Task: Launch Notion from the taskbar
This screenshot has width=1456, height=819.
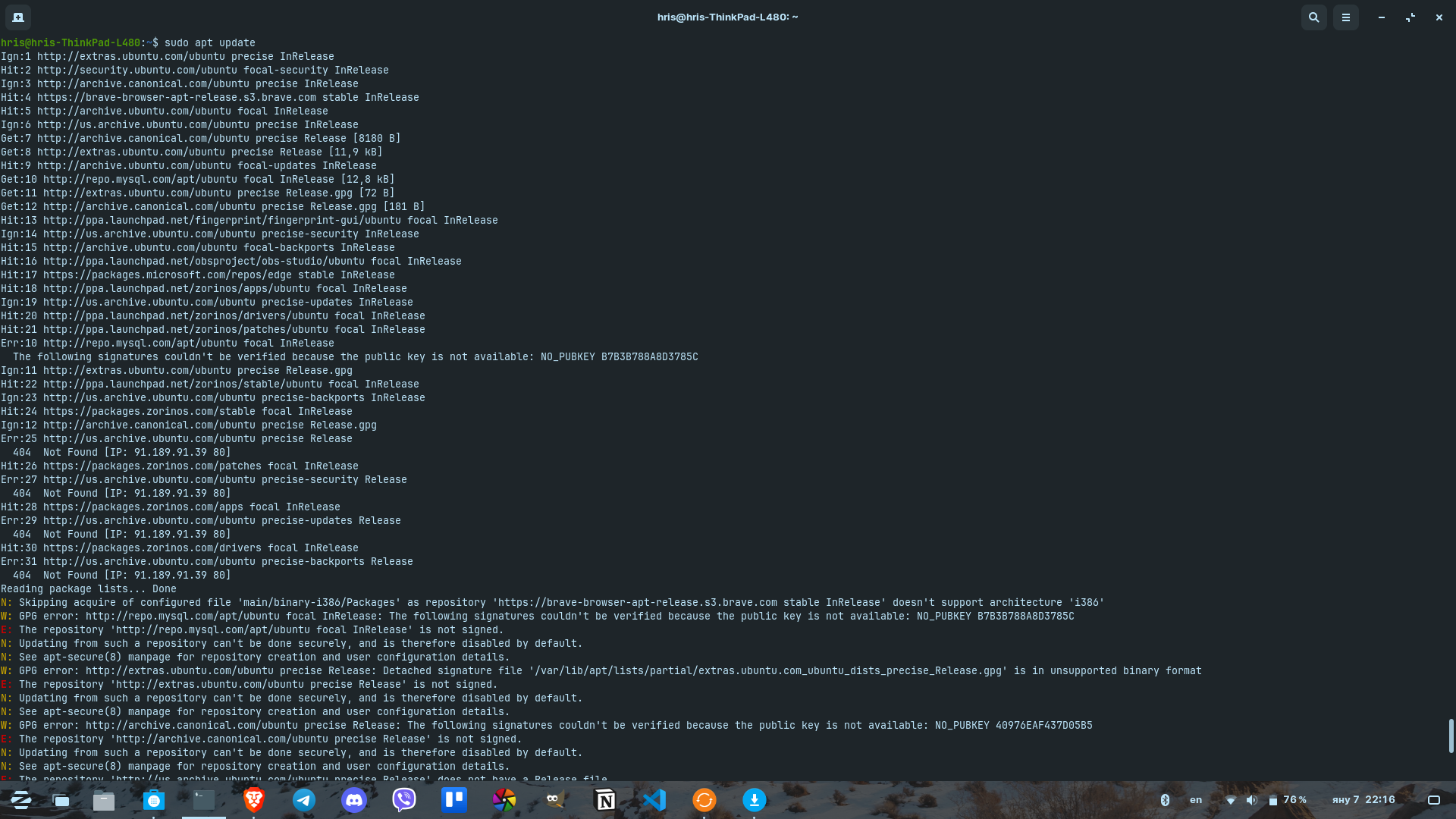Action: pos(604,800)
